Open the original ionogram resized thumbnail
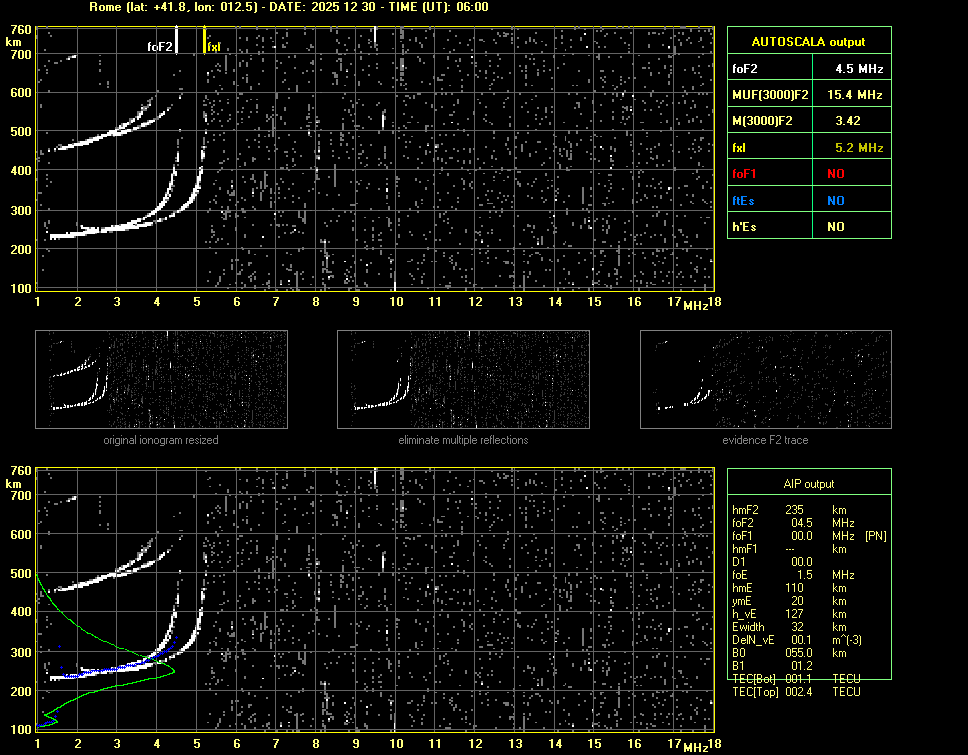This screenshot has width=968, height=755. click(x=161, y=379)
